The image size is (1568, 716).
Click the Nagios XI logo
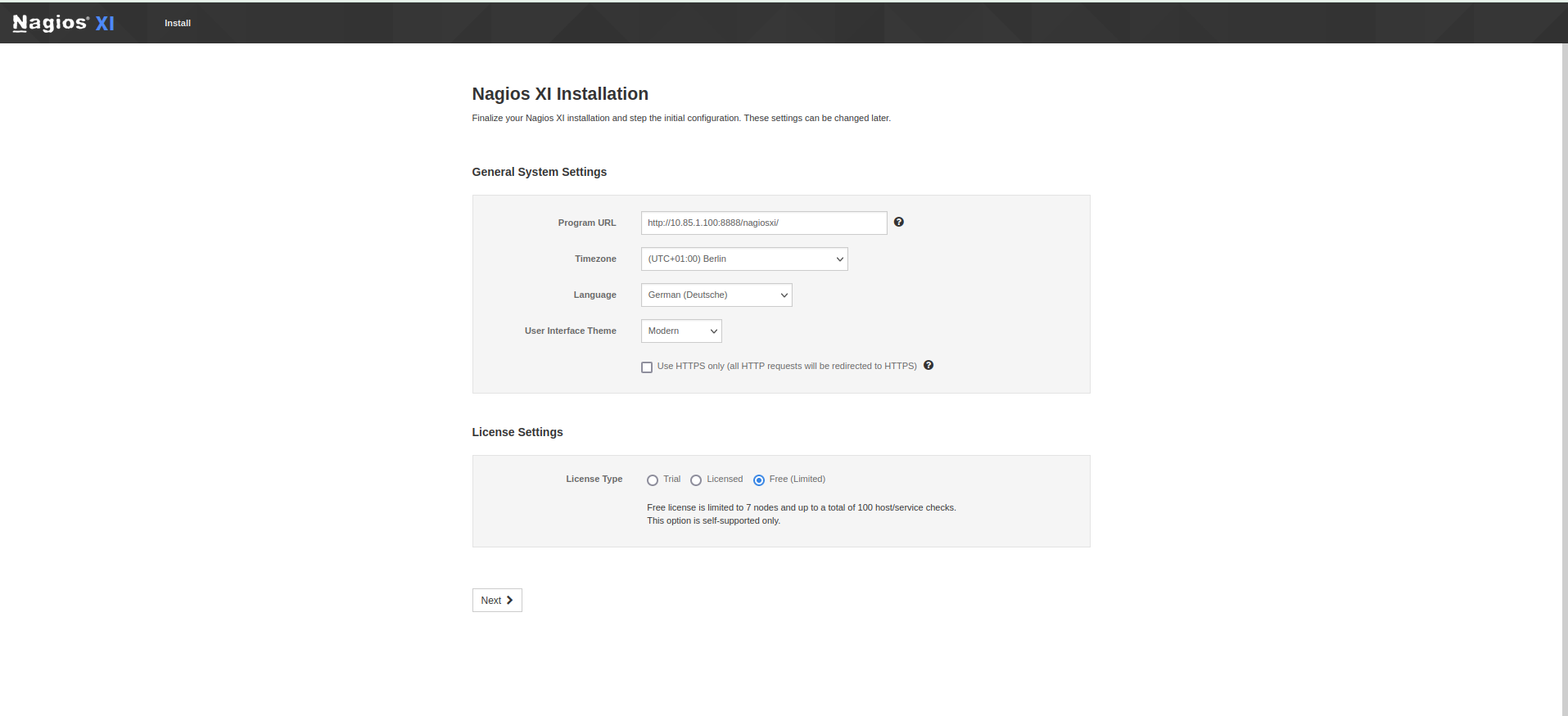coord(64,23)
